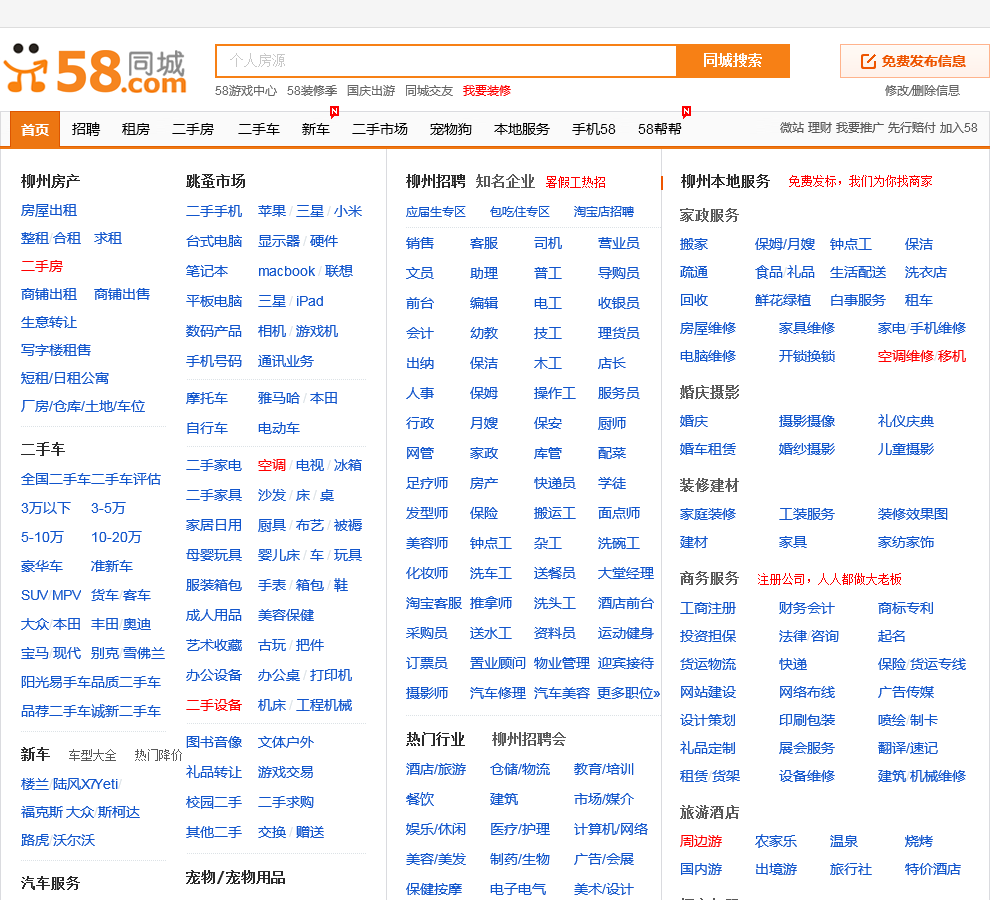Click the 工商注册 link
The width and height of the screenshot is (990, 900).
pos(707,608)
